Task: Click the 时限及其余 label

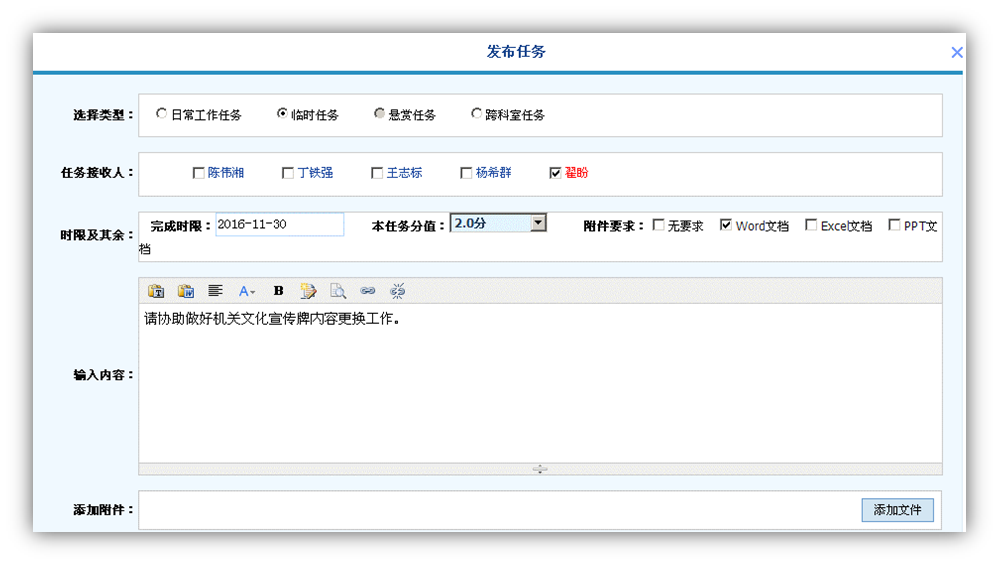Action: pos(97,236)
